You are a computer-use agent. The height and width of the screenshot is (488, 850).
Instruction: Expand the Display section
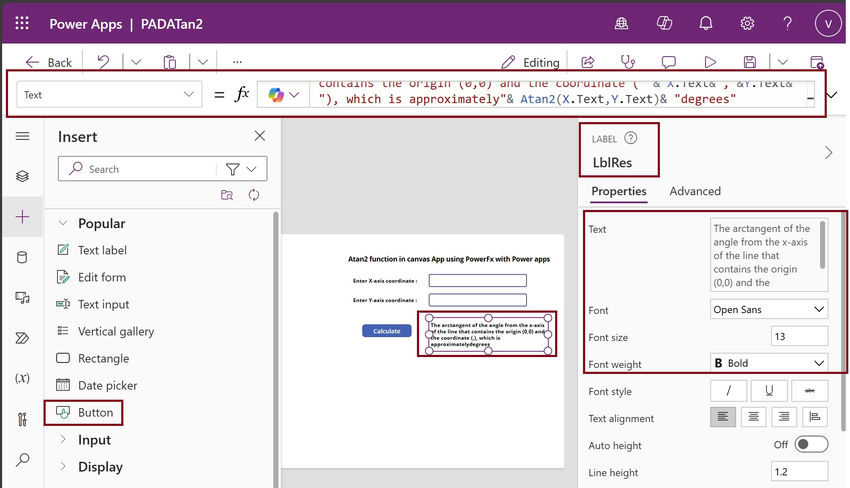(63, 466)
